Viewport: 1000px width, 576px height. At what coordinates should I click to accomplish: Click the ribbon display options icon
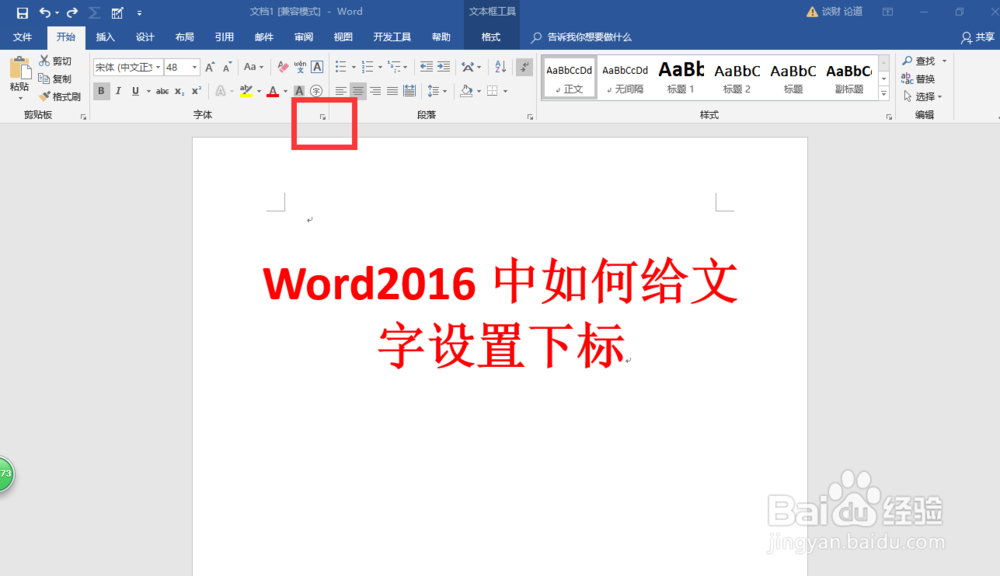pos(888,11)
